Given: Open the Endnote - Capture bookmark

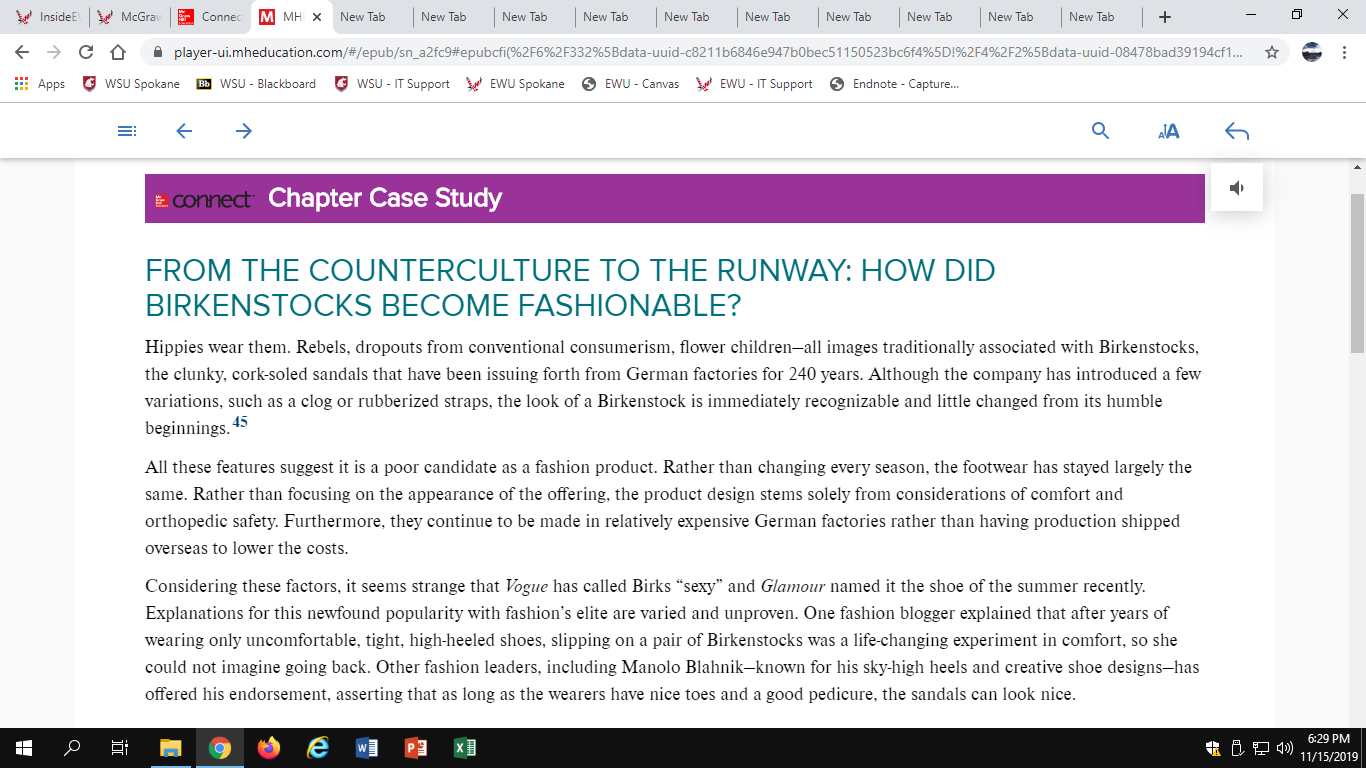Looking at the screenshot, I should pyautogui.click(x=894, y=84).
